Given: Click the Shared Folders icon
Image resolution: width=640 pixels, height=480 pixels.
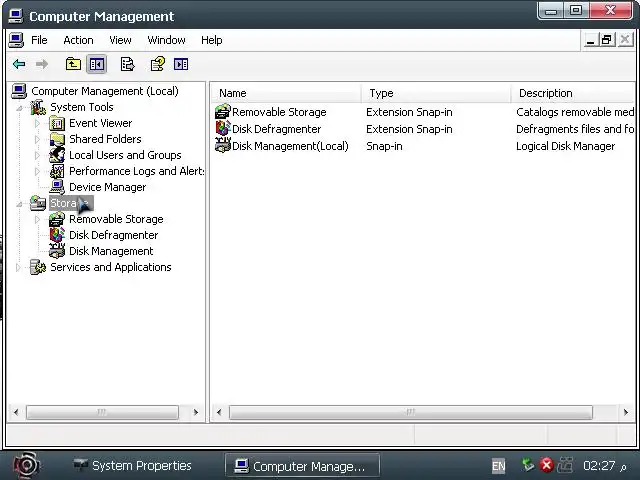Looking at the screenshot, I should tap(57, 139).
